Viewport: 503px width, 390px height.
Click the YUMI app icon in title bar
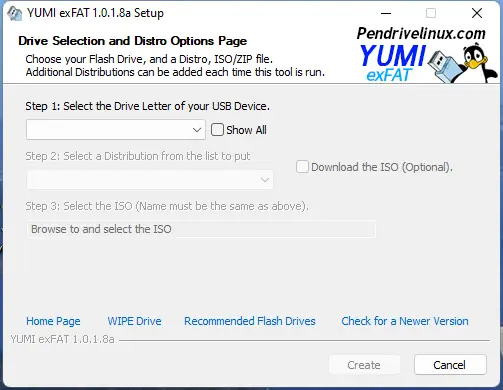14,14
